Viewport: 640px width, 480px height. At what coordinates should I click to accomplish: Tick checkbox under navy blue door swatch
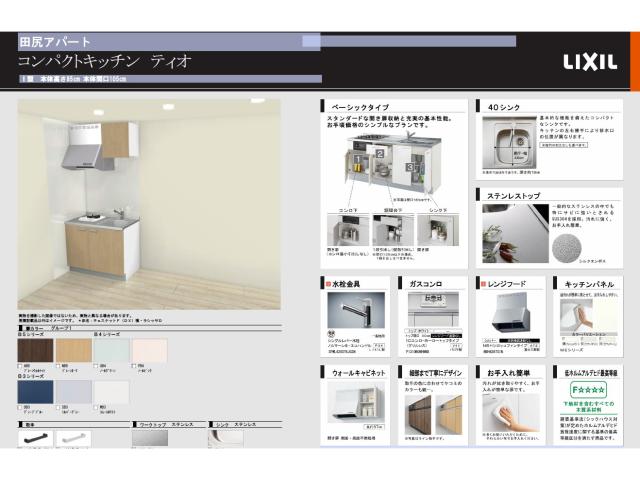(x=20, y=407)
